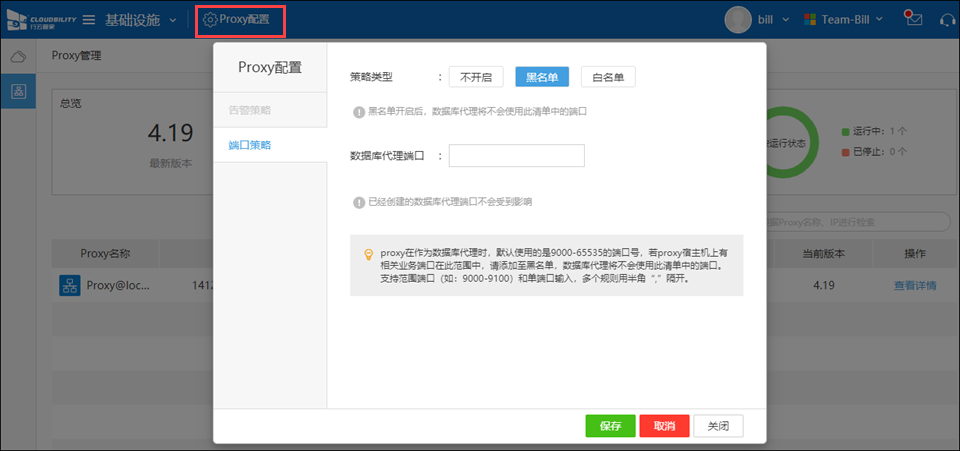Switch to the 告警策略 tab
Image resolution: width=960 pixels, height=451 pixels.
pos(249,110)
